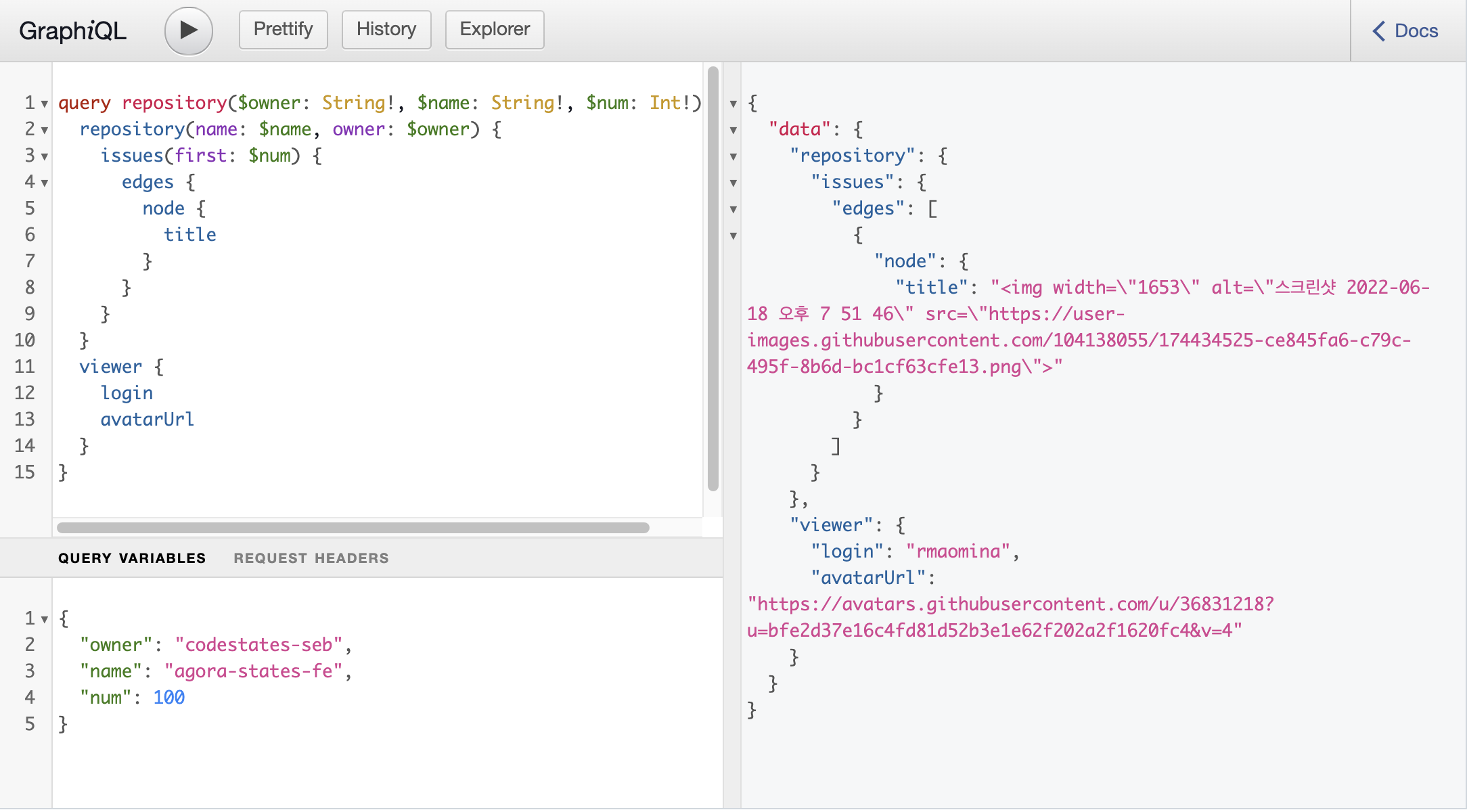
Task: Collapse the query repository line 1 fold arrow
Action: click(45, 104)
